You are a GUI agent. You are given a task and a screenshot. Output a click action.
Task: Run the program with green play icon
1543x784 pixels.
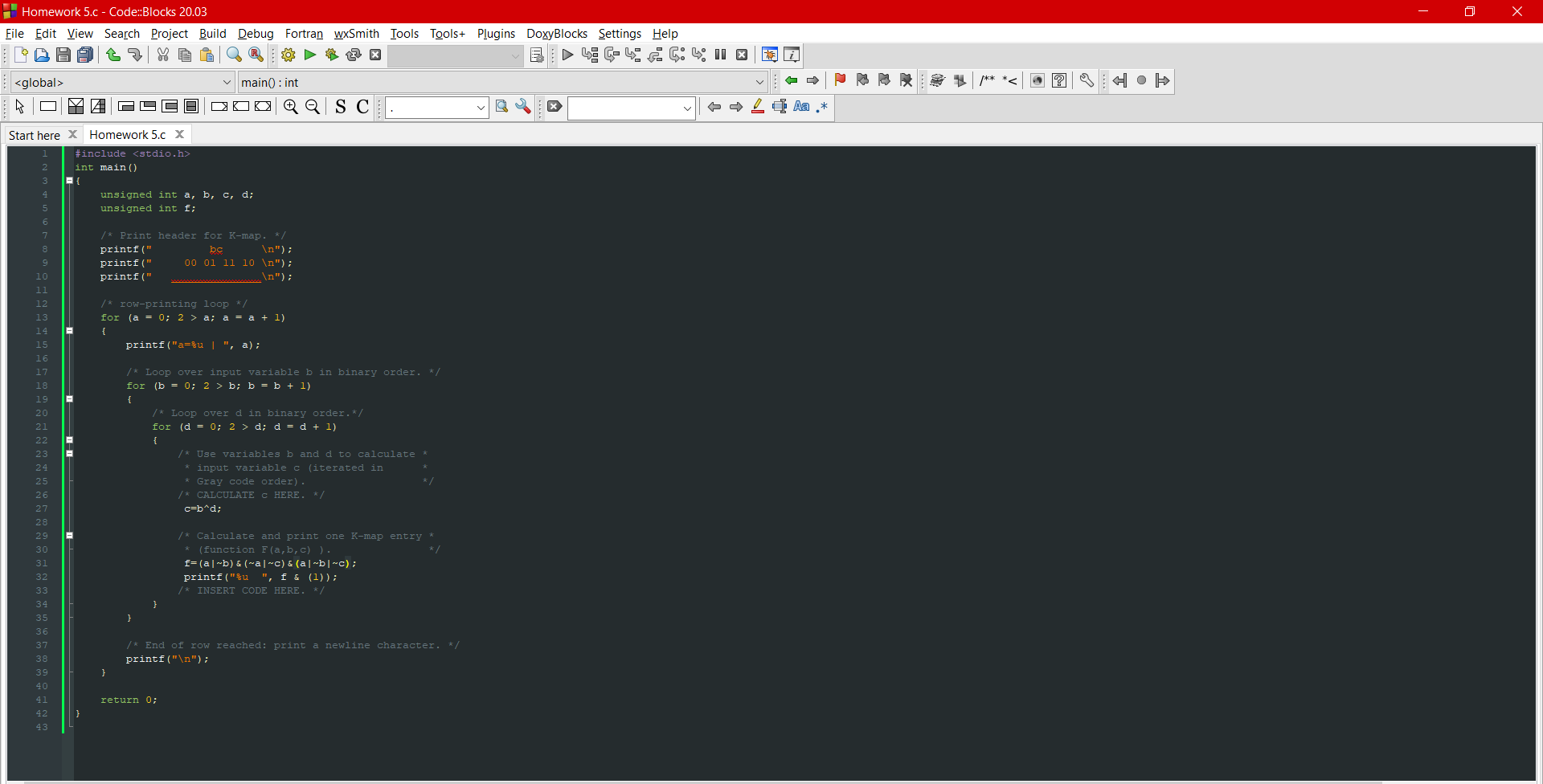(x=310, y=55)
